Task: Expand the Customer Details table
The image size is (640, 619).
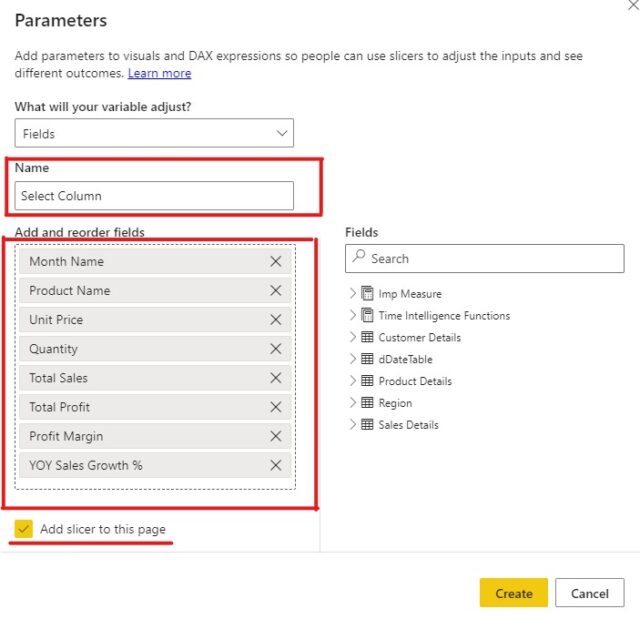Action: (353, 337)
